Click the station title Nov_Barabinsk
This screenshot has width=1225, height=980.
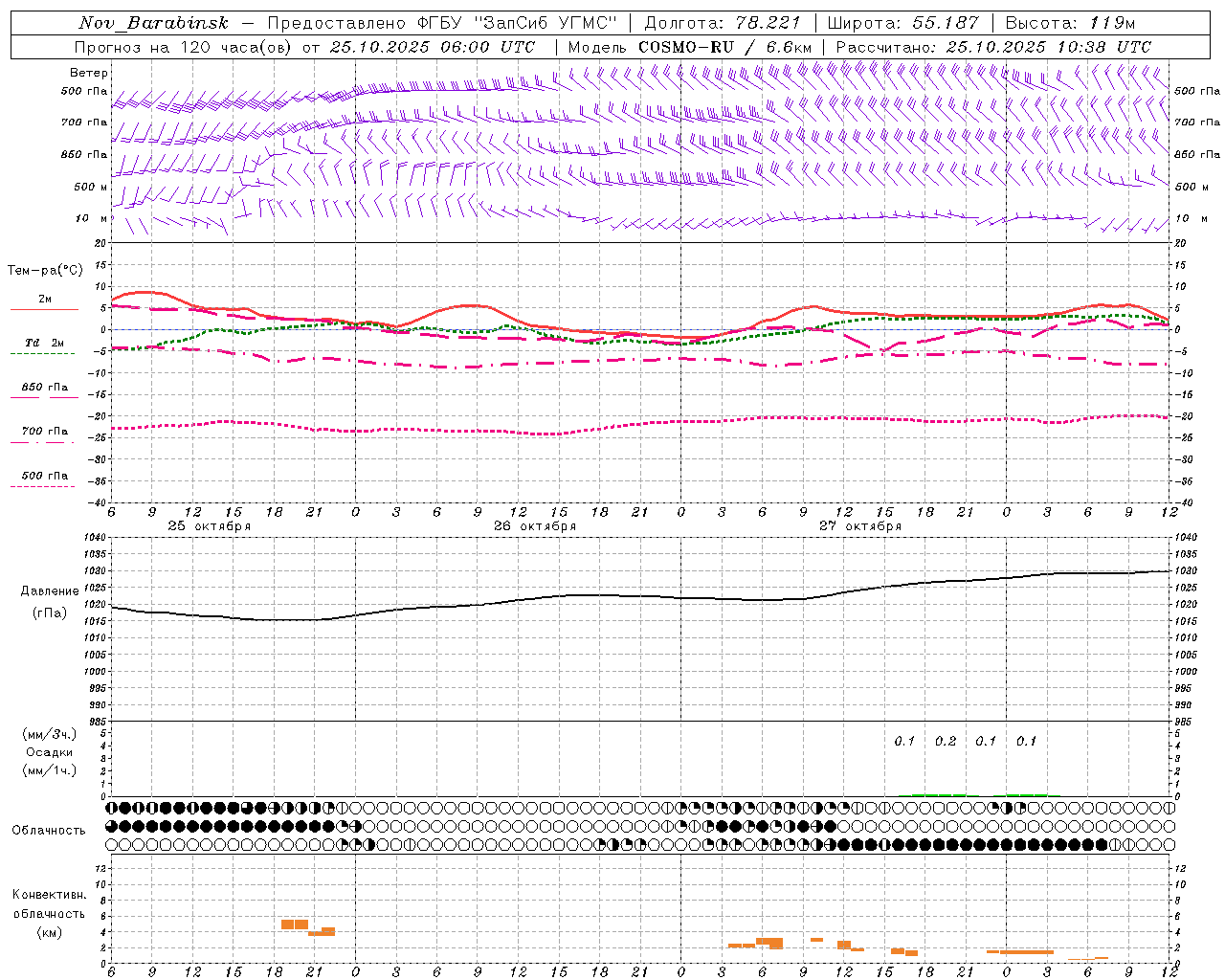pyautogui.click(x=153, y=23)
